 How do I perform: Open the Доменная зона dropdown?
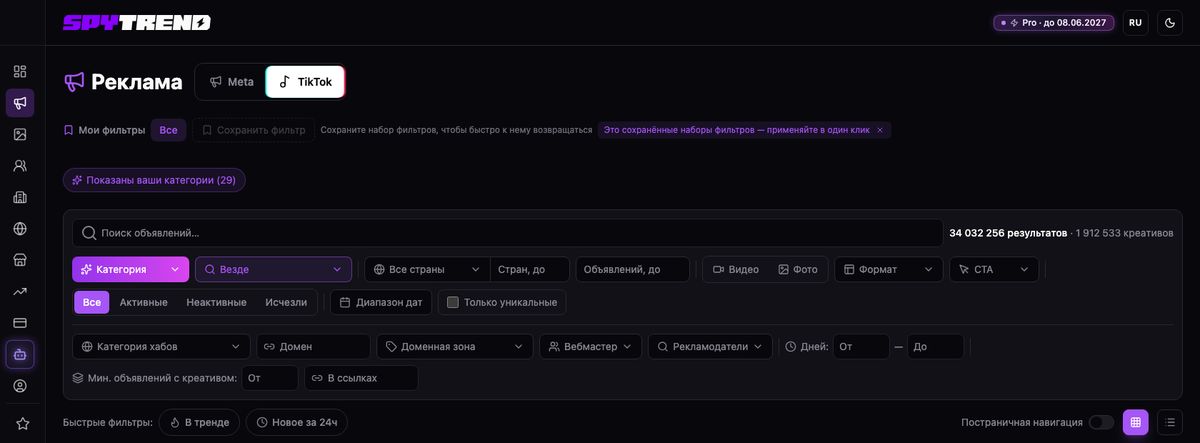tap(455, 347)
